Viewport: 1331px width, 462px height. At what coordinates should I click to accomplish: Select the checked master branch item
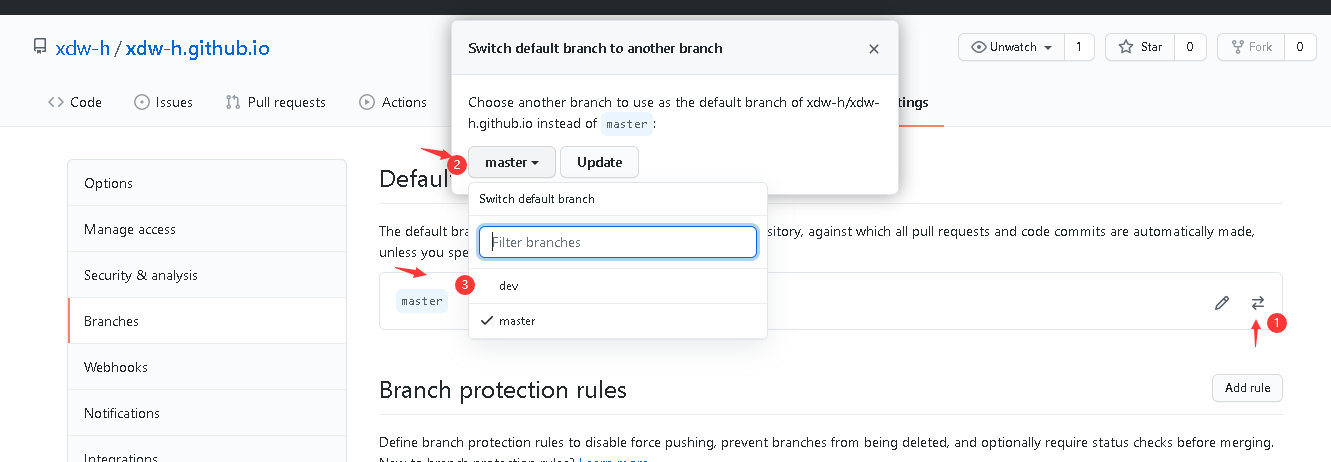click(517, 321)
